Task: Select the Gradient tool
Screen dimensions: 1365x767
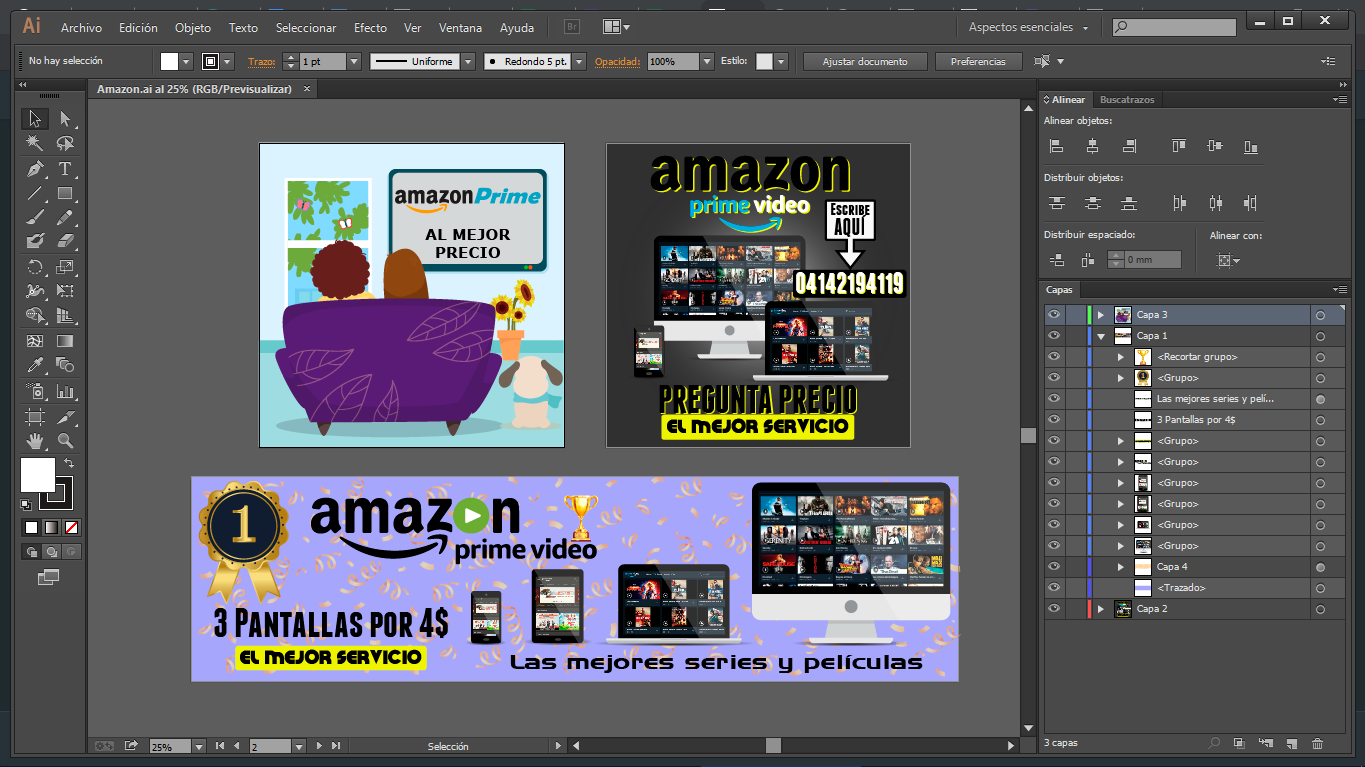Action: [65, 341]
